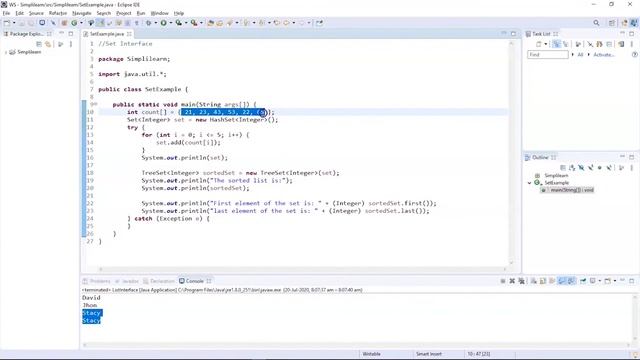
Task: Toggle Hide Non-Public members in Outline
Action: pos(600,168)
